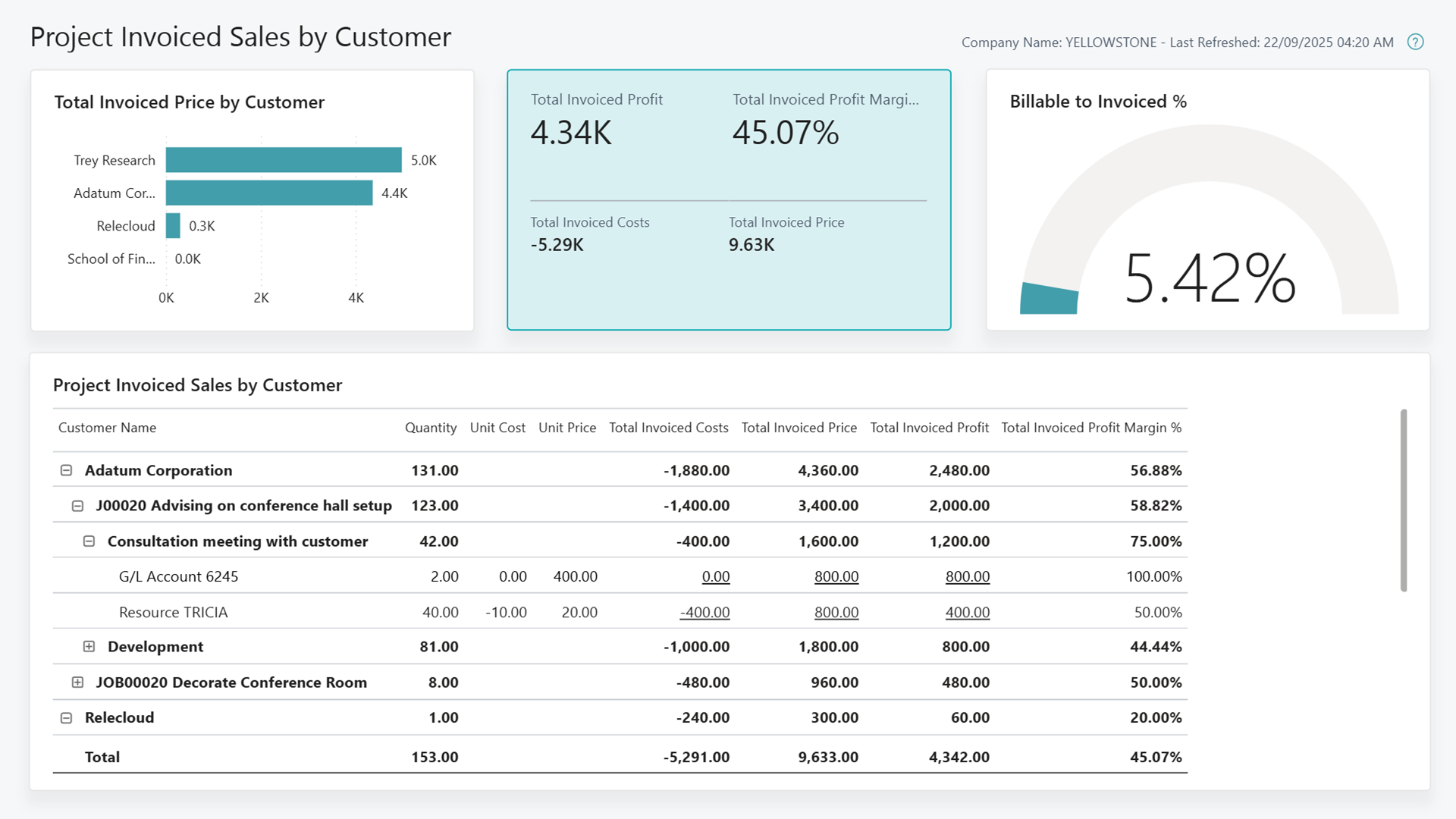Click the underlined 0.00 cost for G/L Account 6245
This screenshot has width=1456, height=819.
pos(715,576)
